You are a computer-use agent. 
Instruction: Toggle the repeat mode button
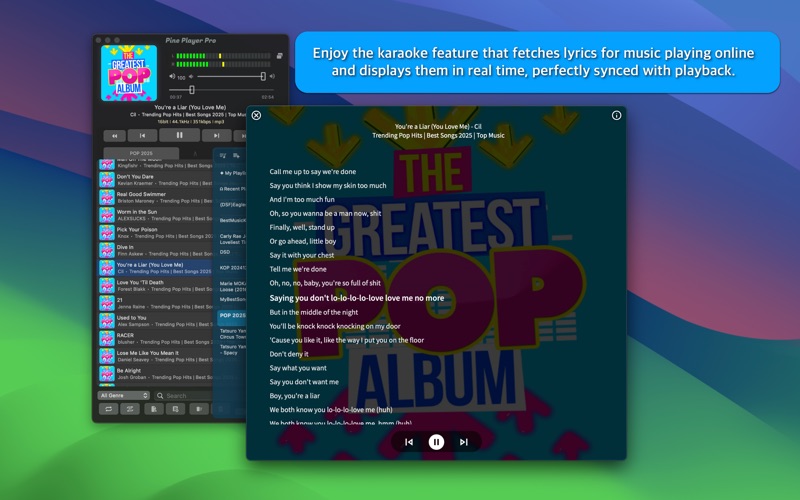click(109, 409)
